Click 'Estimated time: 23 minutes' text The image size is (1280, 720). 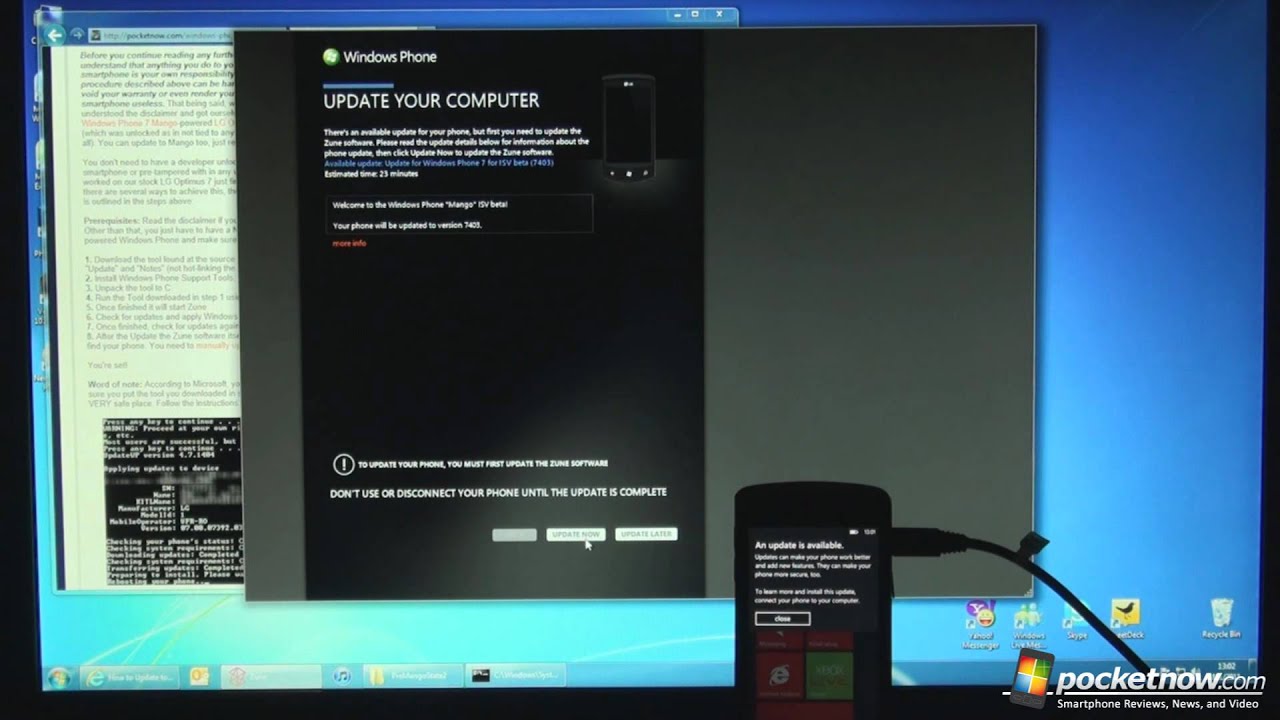pyautogui.click(x=371, y=174)
